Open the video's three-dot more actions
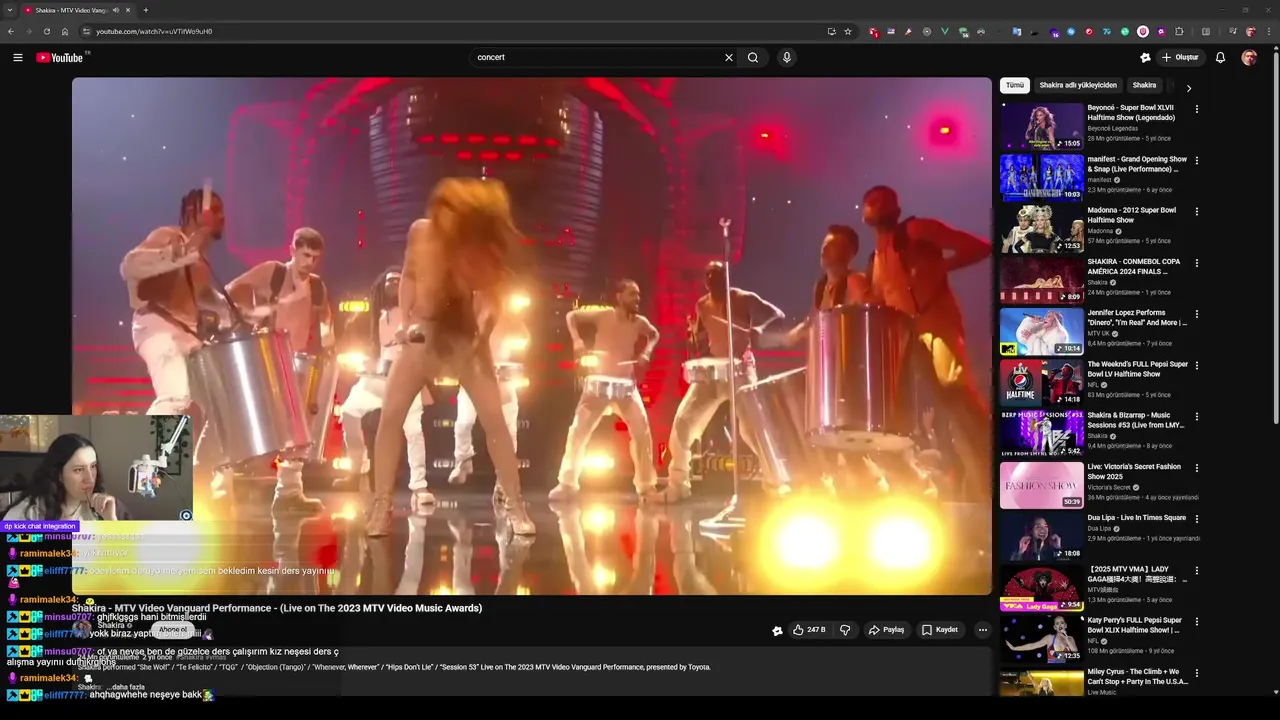 (x=982, y=630)
